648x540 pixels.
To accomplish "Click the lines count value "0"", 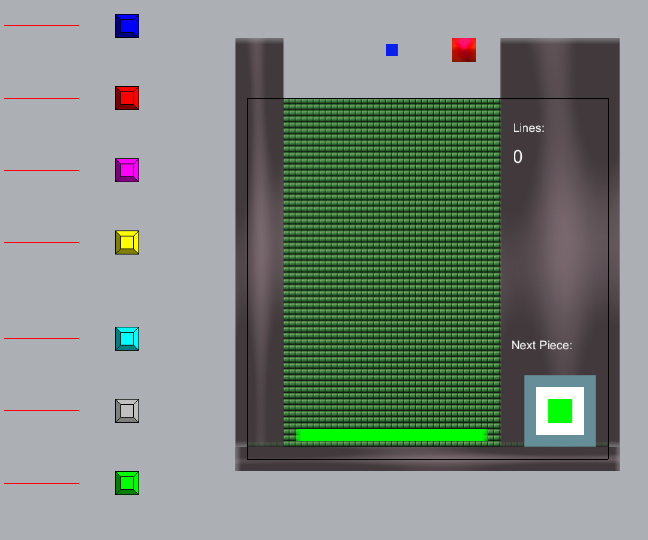I will (518, 157).
